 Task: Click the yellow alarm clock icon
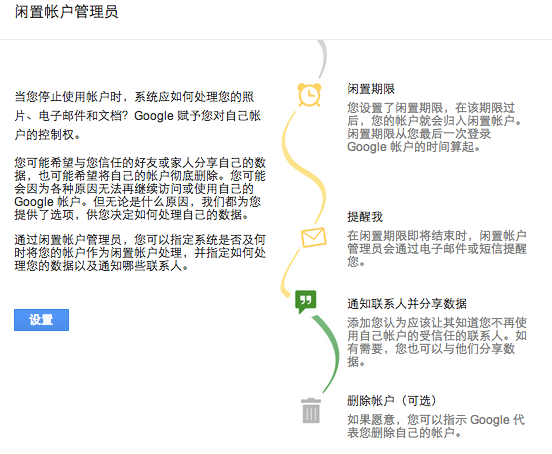(309, 95)
